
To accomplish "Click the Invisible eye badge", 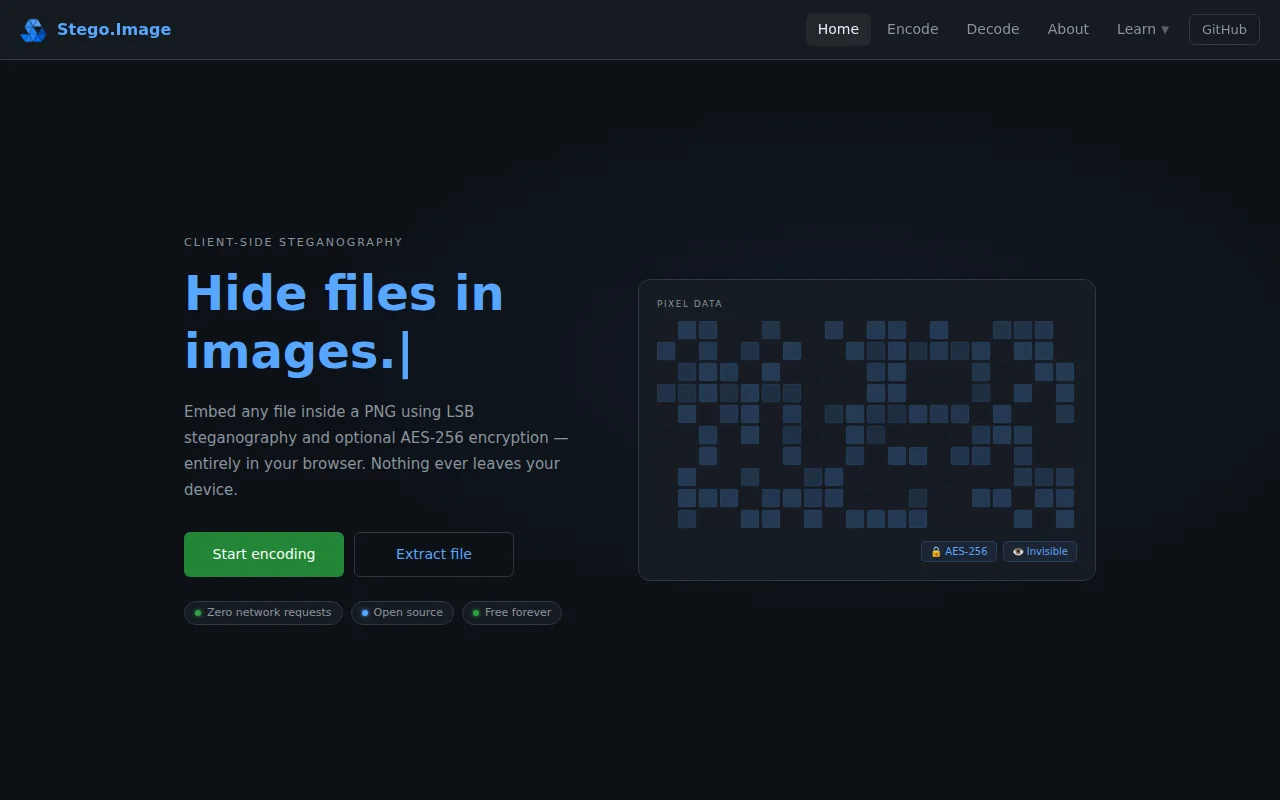I will click(x=1040, y=551).
